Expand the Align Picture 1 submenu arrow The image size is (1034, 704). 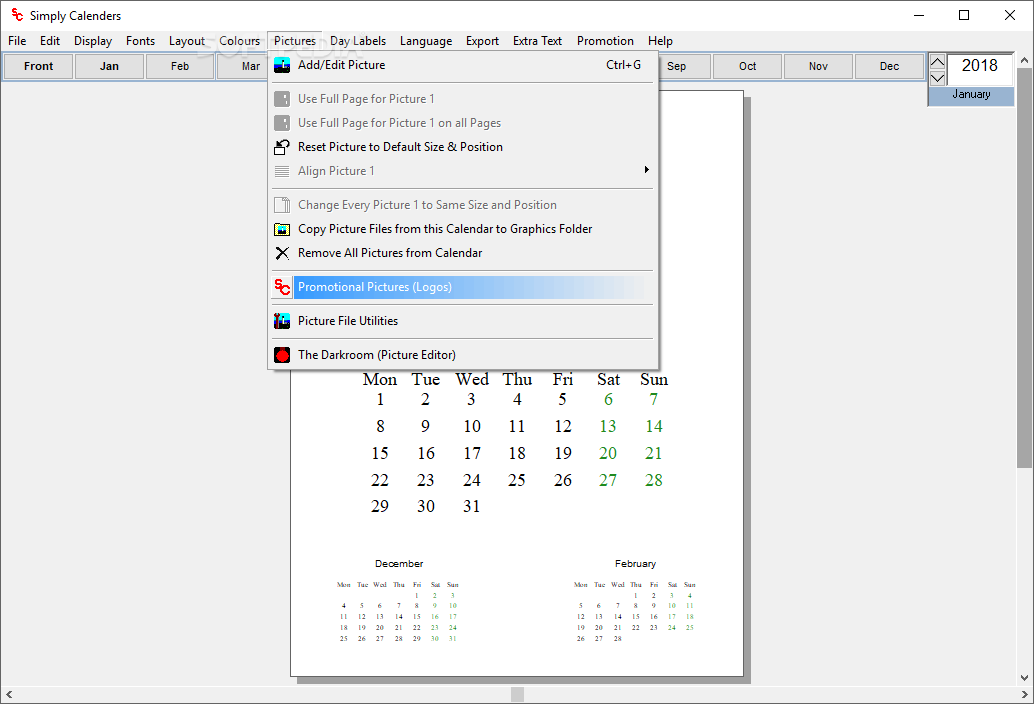pos(646,170)
